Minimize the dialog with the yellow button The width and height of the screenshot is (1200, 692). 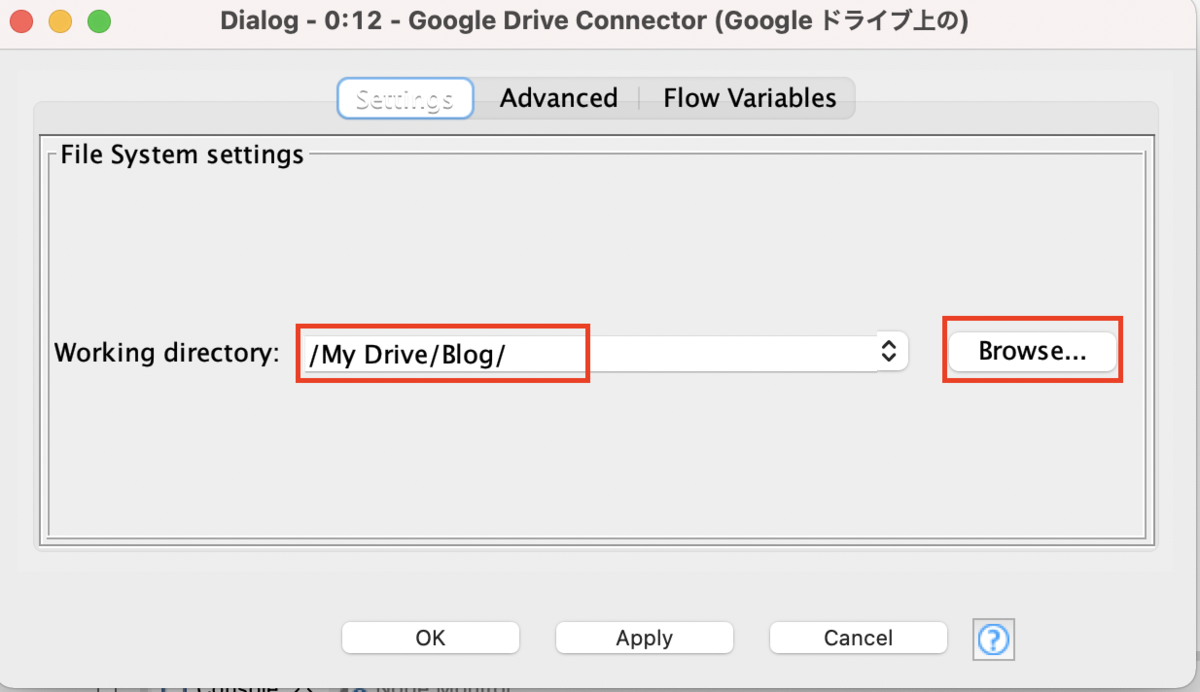pos(59,20)
